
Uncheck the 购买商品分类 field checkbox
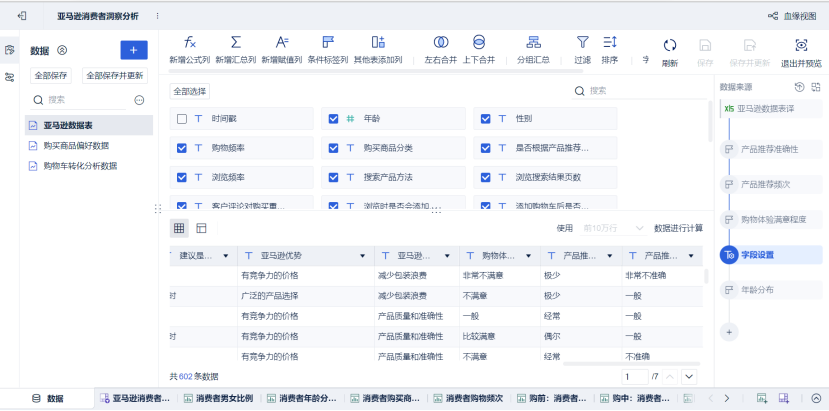[x=333, y=149]
